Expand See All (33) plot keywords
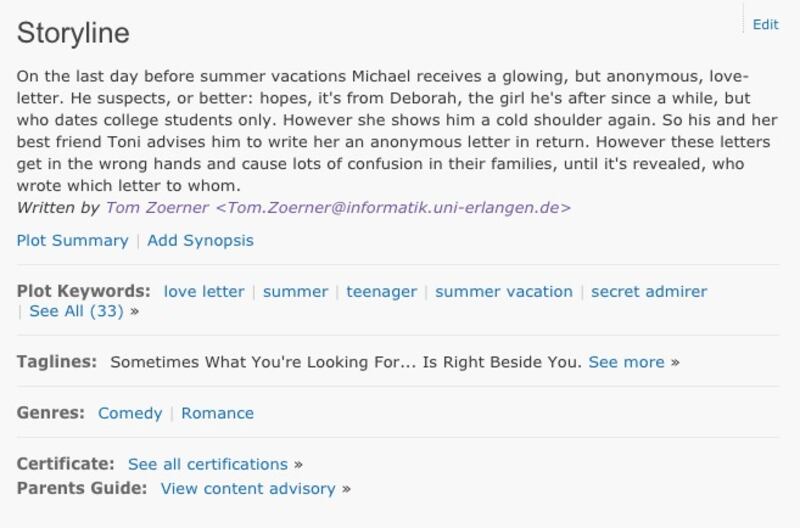 (x=77, y=311)
